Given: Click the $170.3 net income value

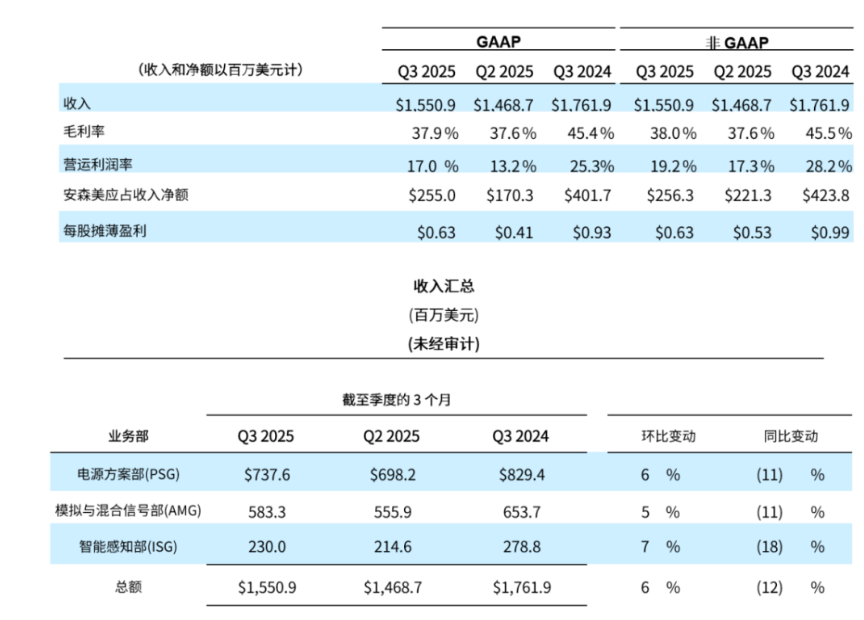Looking at the screenshot, I should pos(510,196).
